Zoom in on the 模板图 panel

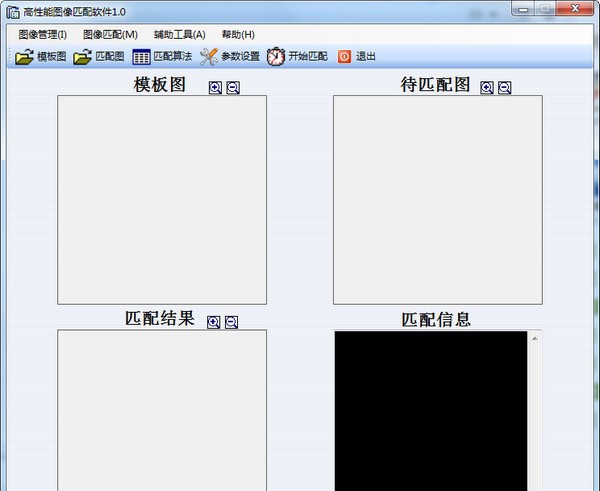215,88
